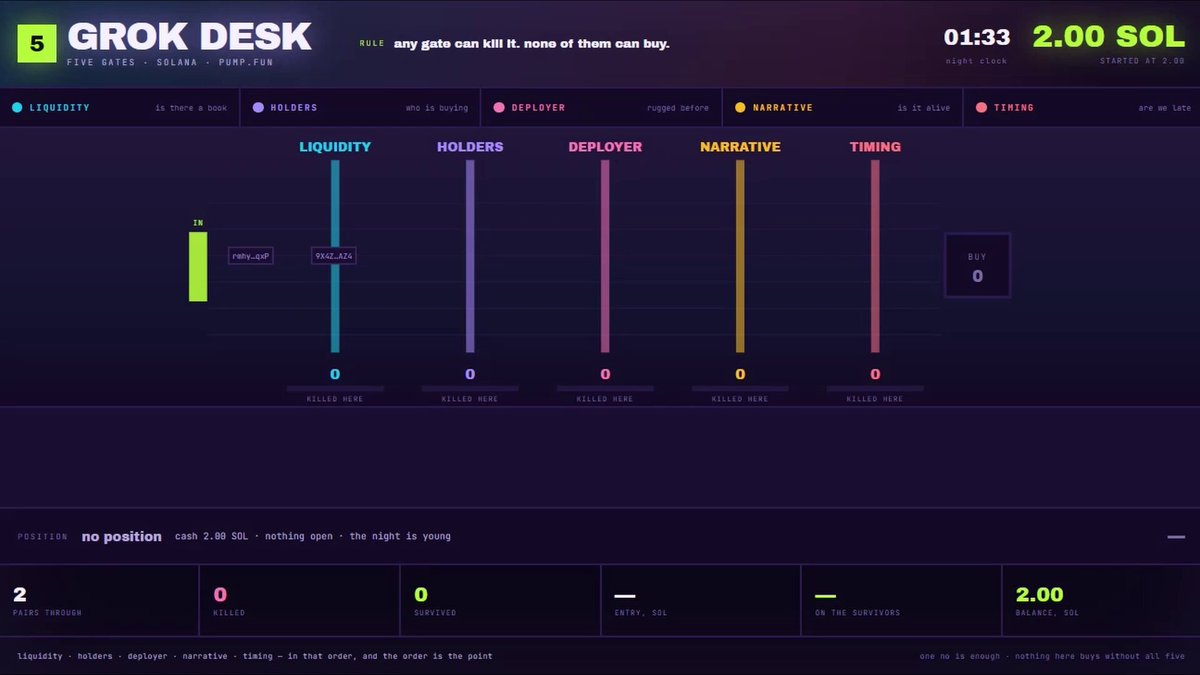The height and width of the screenshot is (675, 1200).
Task: Click the green "5" logo badge
Action: click(37, 43)
